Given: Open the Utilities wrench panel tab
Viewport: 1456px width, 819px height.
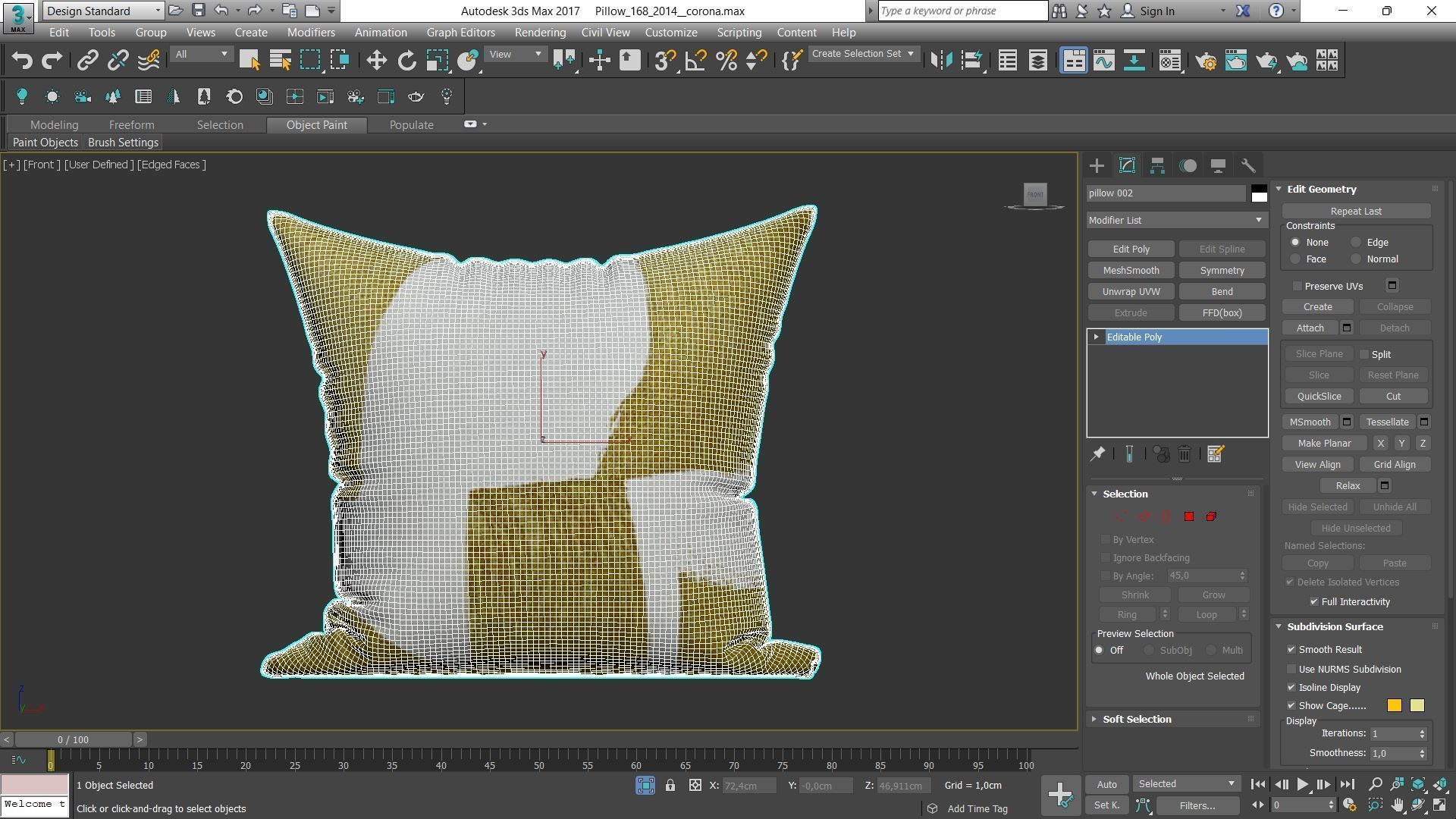Looking at the screenshot, I should pyautogui.click(x=1248, y=165).
